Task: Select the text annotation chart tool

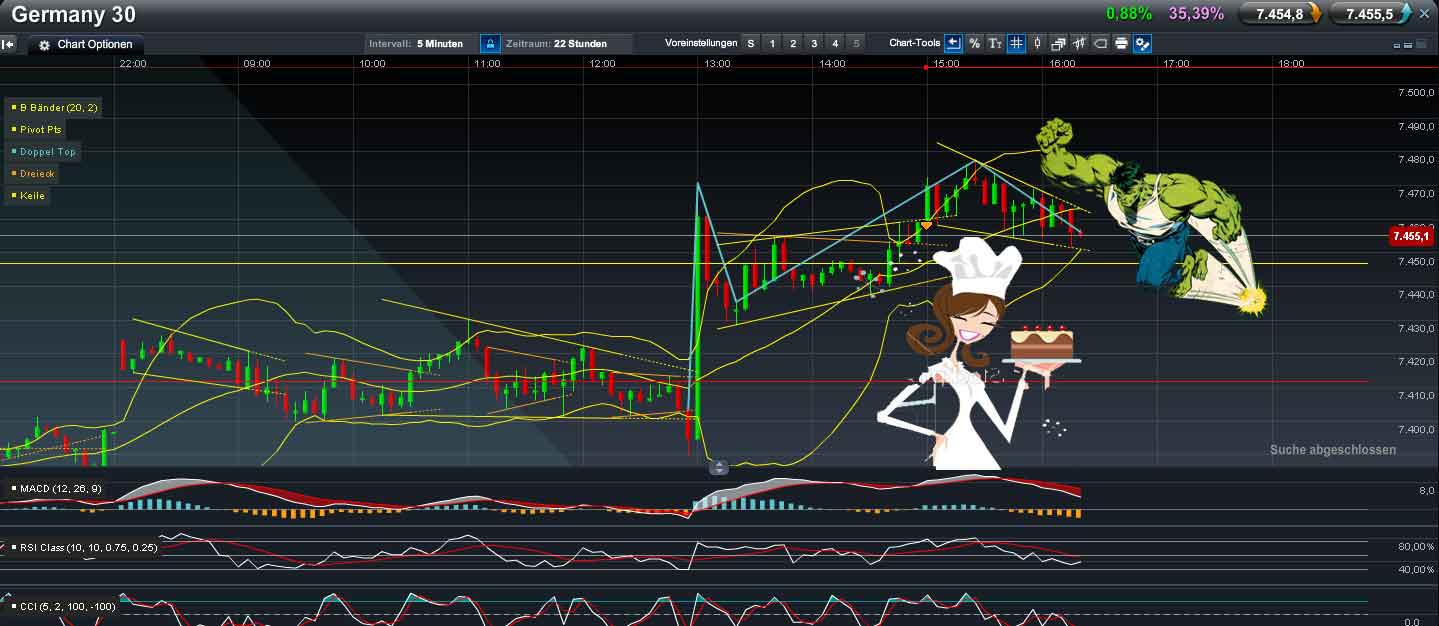Action: tap(995, 43)
